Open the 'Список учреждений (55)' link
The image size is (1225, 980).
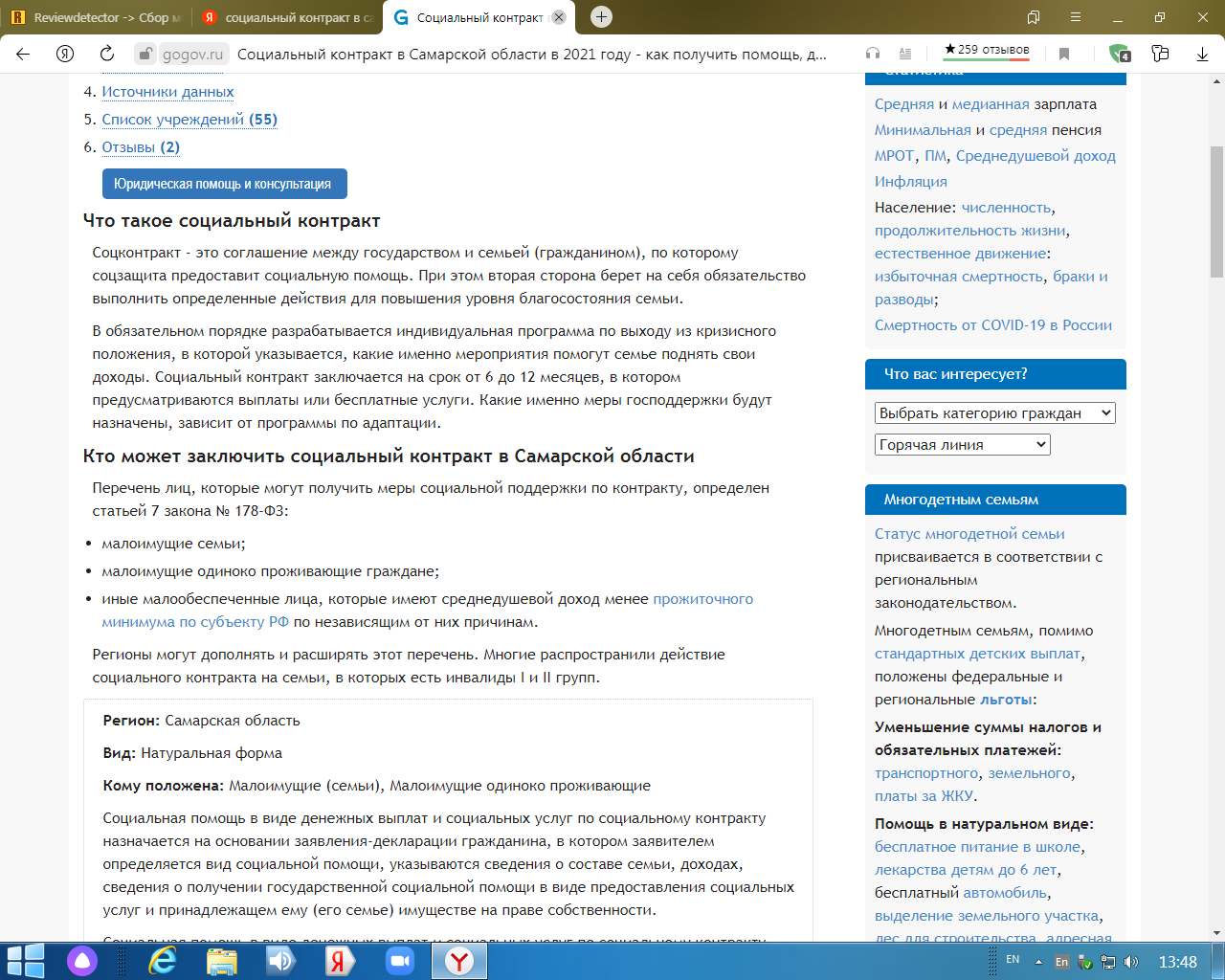pyautogui.click(x=189, y=120)
